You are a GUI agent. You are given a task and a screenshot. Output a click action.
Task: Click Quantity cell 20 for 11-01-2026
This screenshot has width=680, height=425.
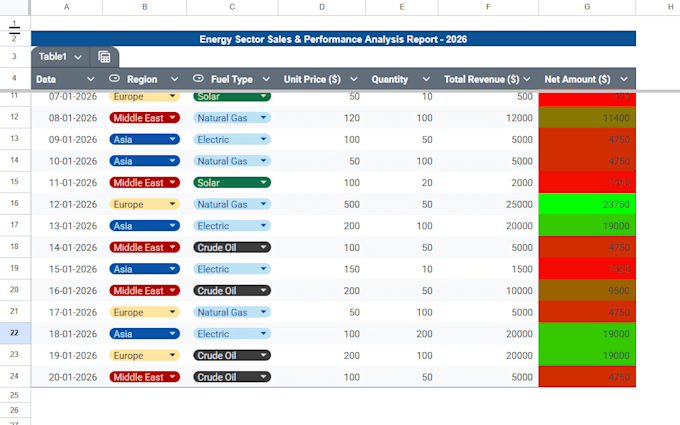(402, 183)
